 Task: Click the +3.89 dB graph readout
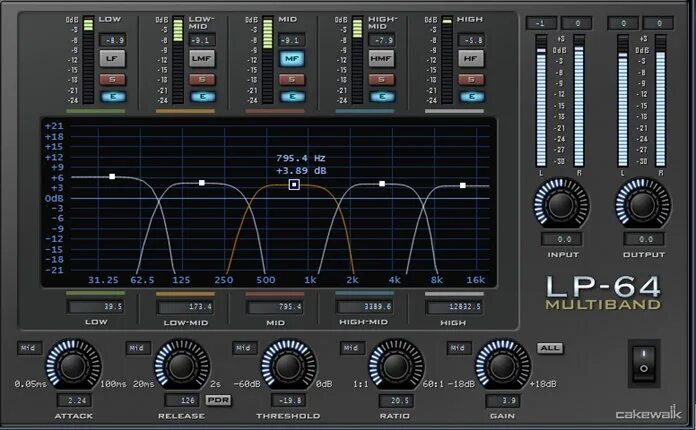coord(301,171)
